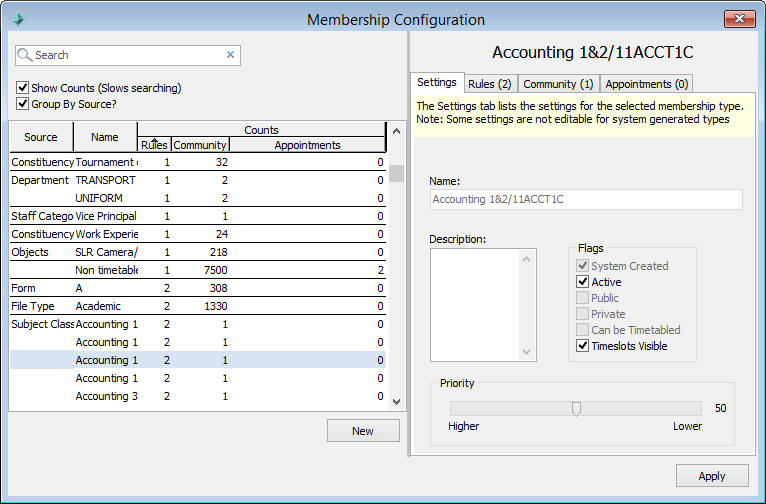This screenshot has height=504, width=766.
Task: Click in the Search input field
Action: (x=128, y=55)
